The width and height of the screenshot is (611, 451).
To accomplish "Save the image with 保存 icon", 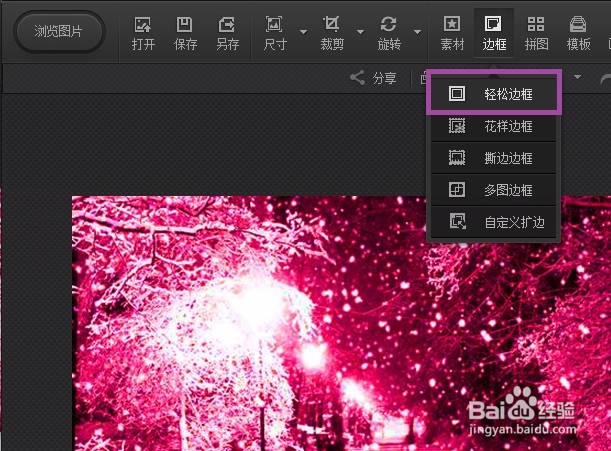I will 185,34.
